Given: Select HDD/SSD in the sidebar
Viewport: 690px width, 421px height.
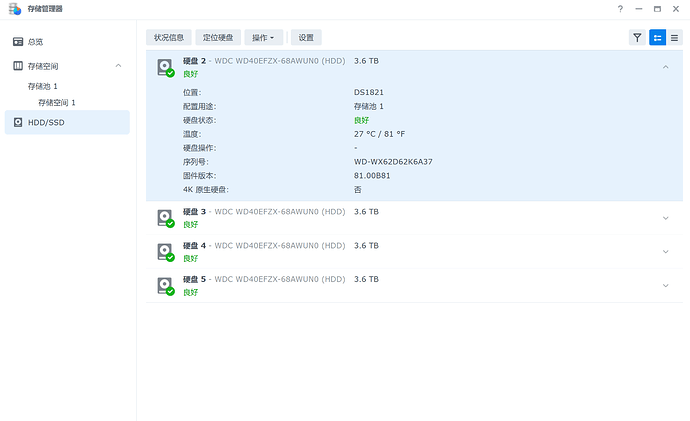Looking at the screenshot, I should (x=48, y=122).
